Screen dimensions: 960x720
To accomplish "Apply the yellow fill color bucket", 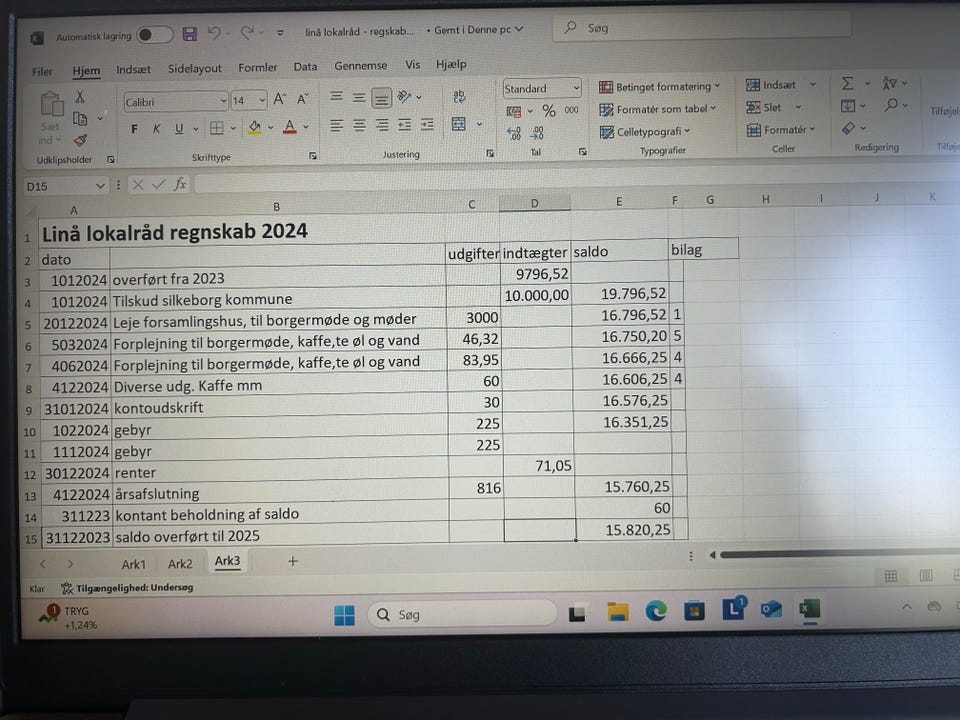I will (255, 127).
